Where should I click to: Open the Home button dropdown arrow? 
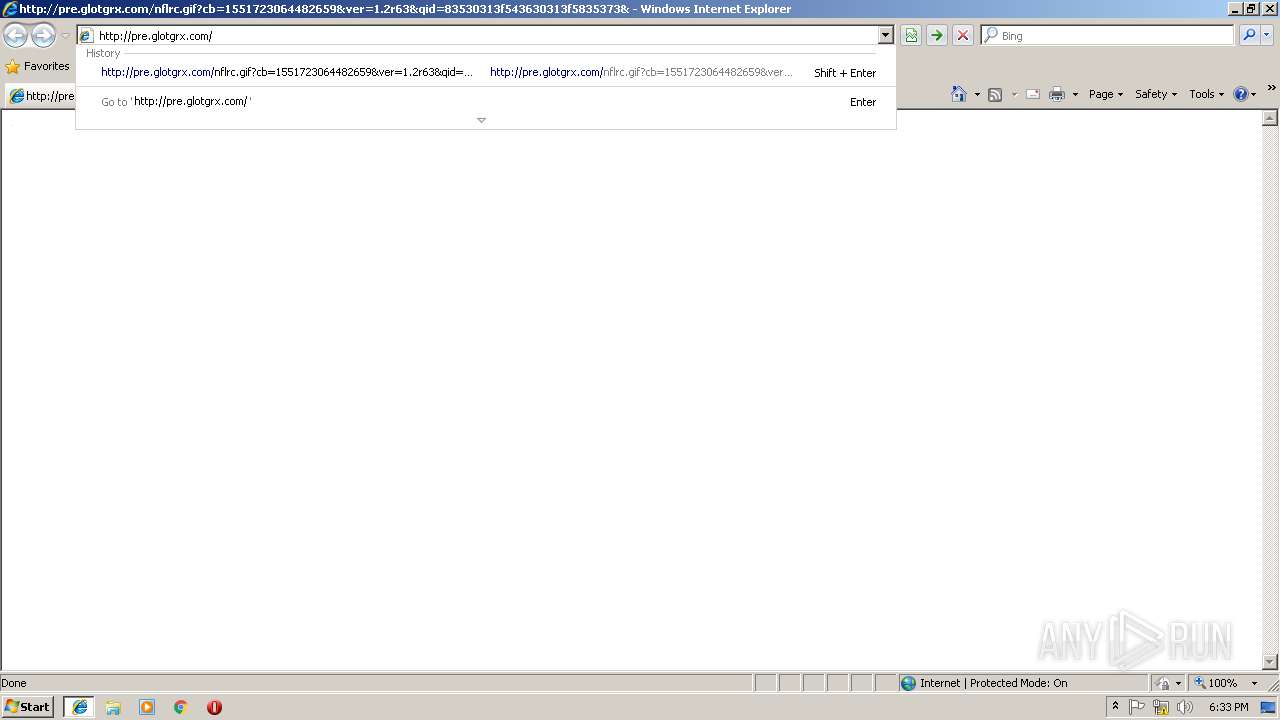click(977, 95)
